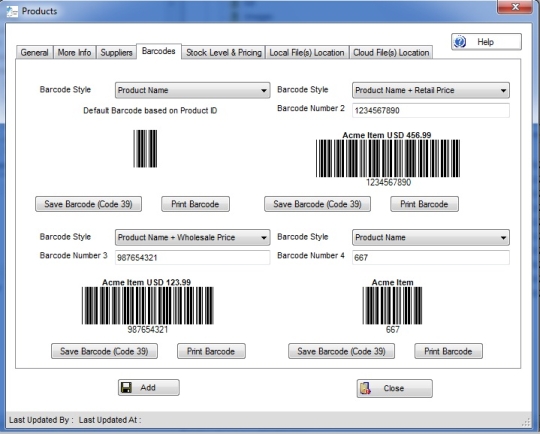Print the 987654321 barcode

pos(211,351)
